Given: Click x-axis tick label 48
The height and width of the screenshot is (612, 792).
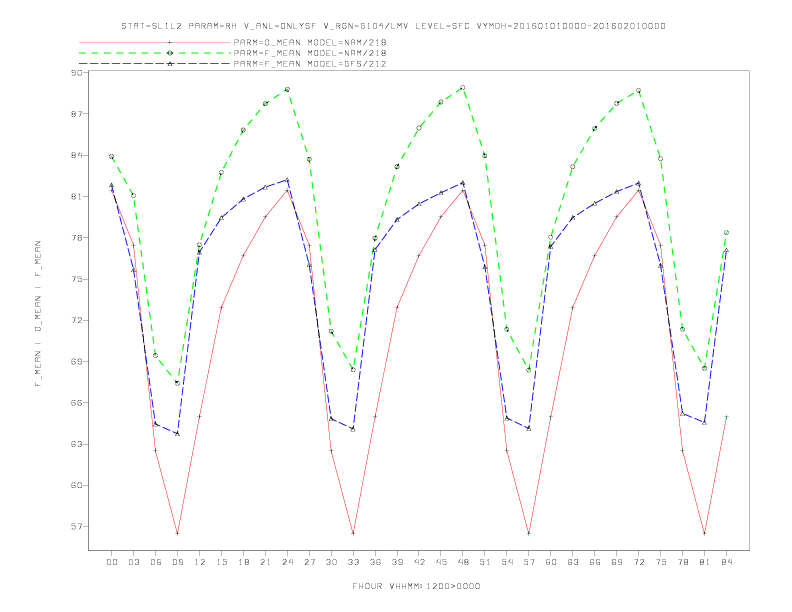Looking at the screenshot, I should coord(463,562).
